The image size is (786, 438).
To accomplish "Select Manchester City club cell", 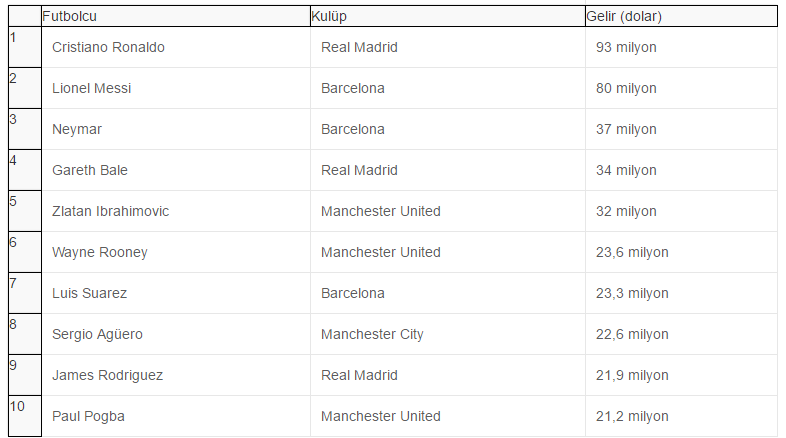I will point(448,334).
